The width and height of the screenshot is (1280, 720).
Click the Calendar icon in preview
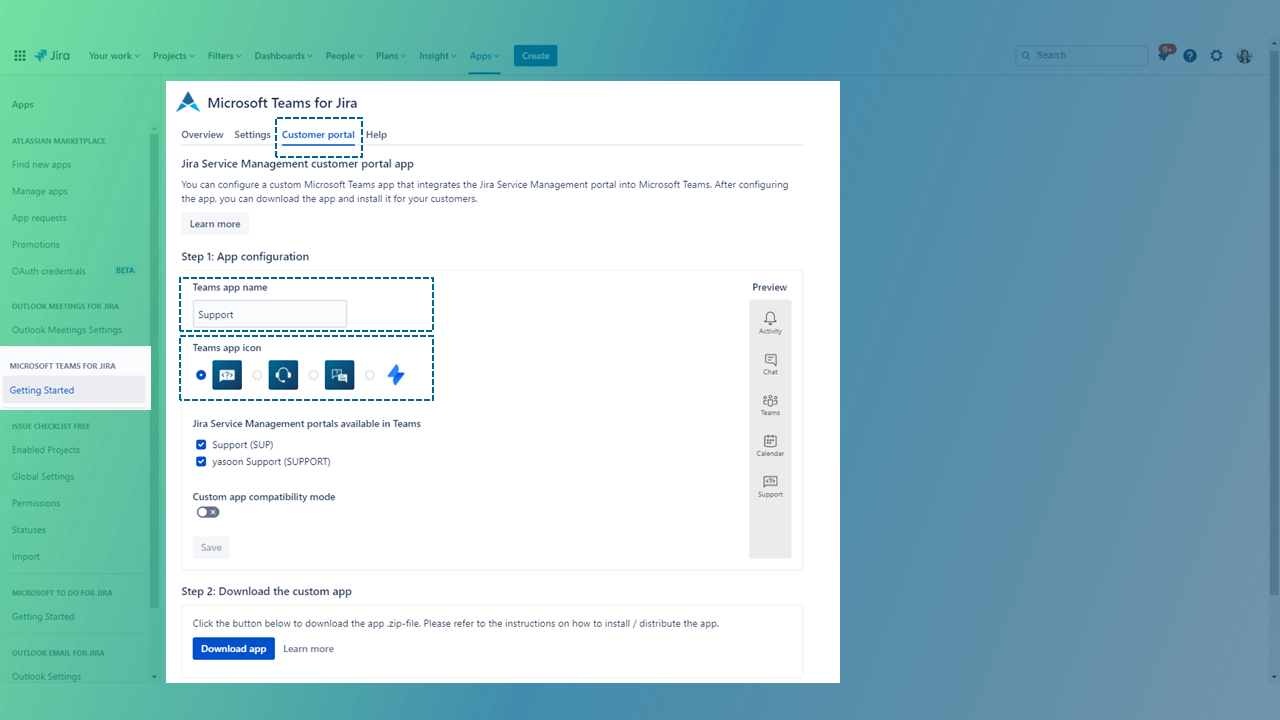770,445
